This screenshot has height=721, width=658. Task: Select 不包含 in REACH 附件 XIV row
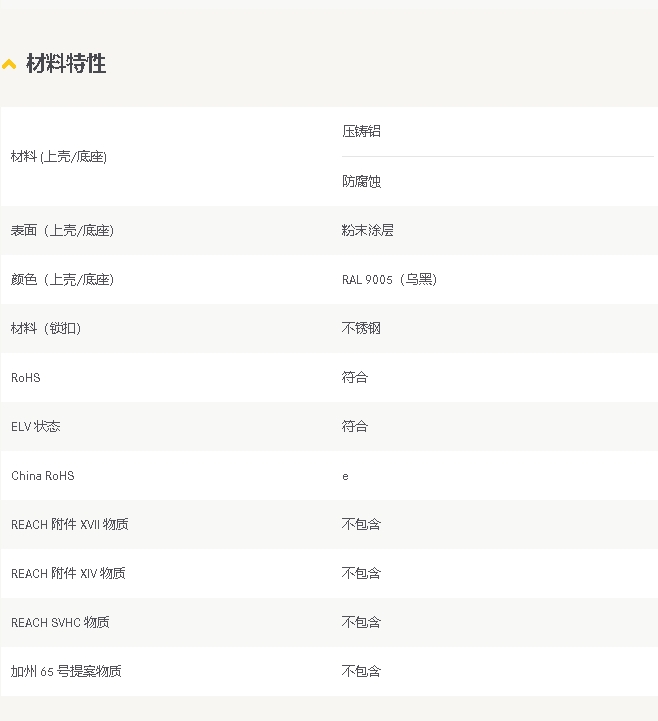click(x=361, y=573)
